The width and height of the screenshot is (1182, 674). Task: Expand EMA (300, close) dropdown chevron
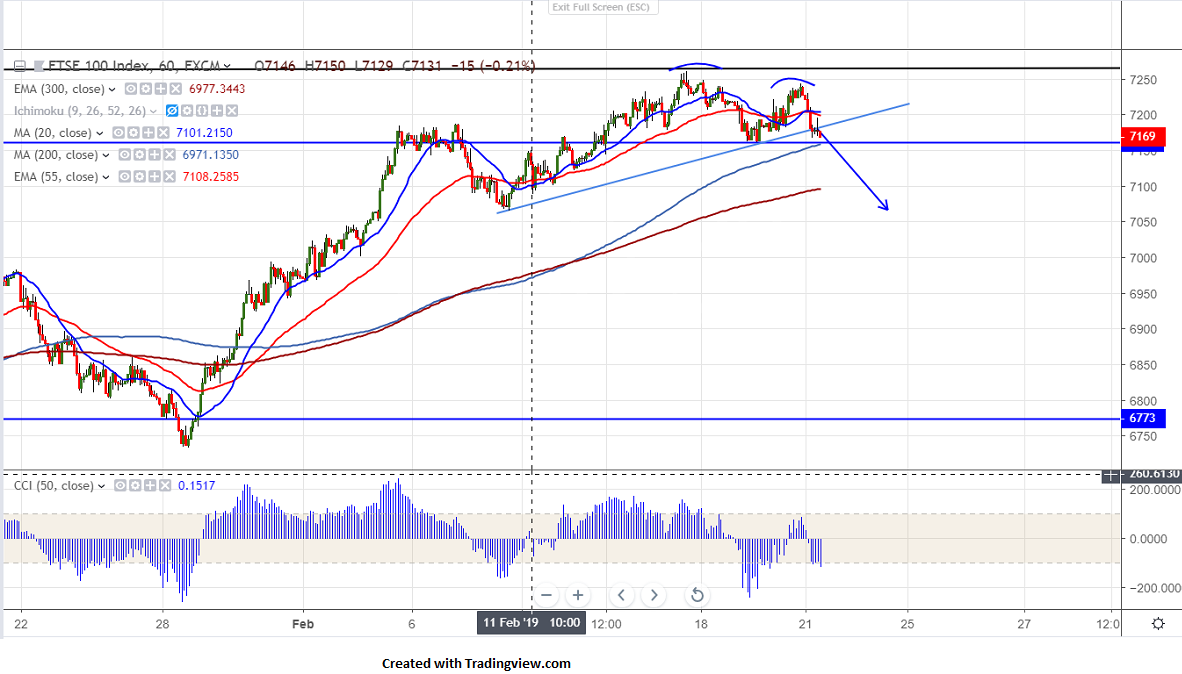pyautogui.click(x=112, y=89)
